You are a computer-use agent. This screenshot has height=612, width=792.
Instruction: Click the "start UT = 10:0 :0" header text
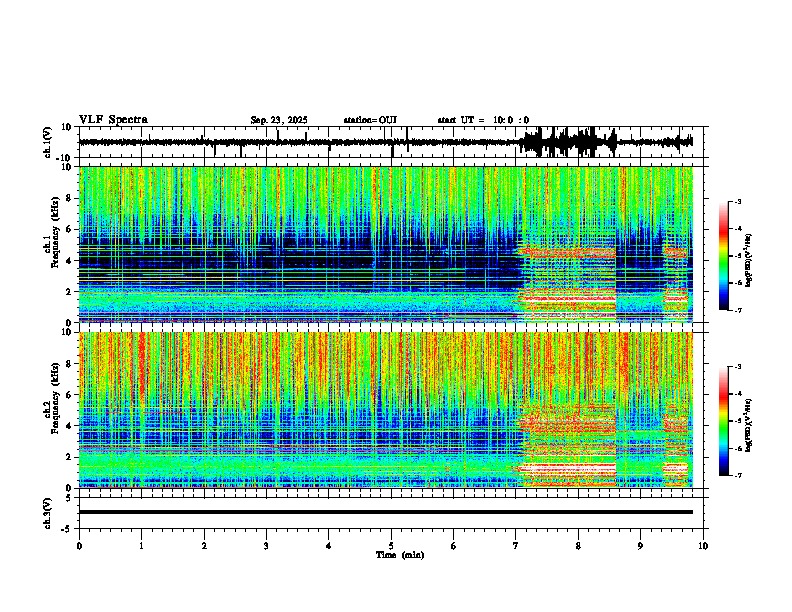click(483, 120)
